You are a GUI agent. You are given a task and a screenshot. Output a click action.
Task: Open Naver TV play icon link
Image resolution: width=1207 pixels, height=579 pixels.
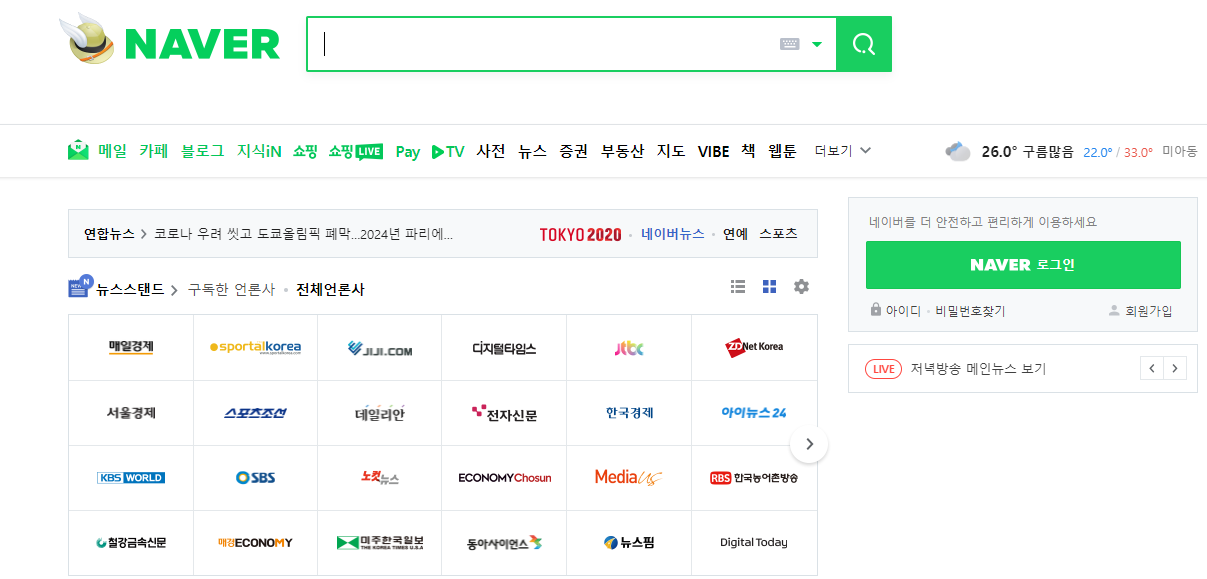click(x=448, y=151)
